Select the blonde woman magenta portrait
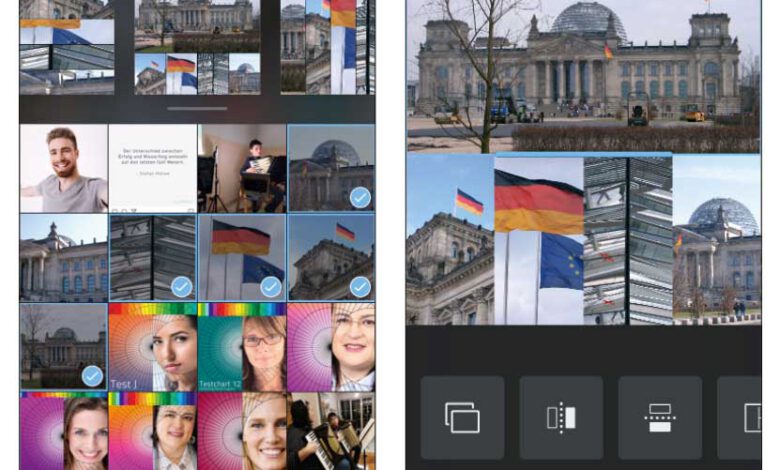 click(x=242, y=431)
